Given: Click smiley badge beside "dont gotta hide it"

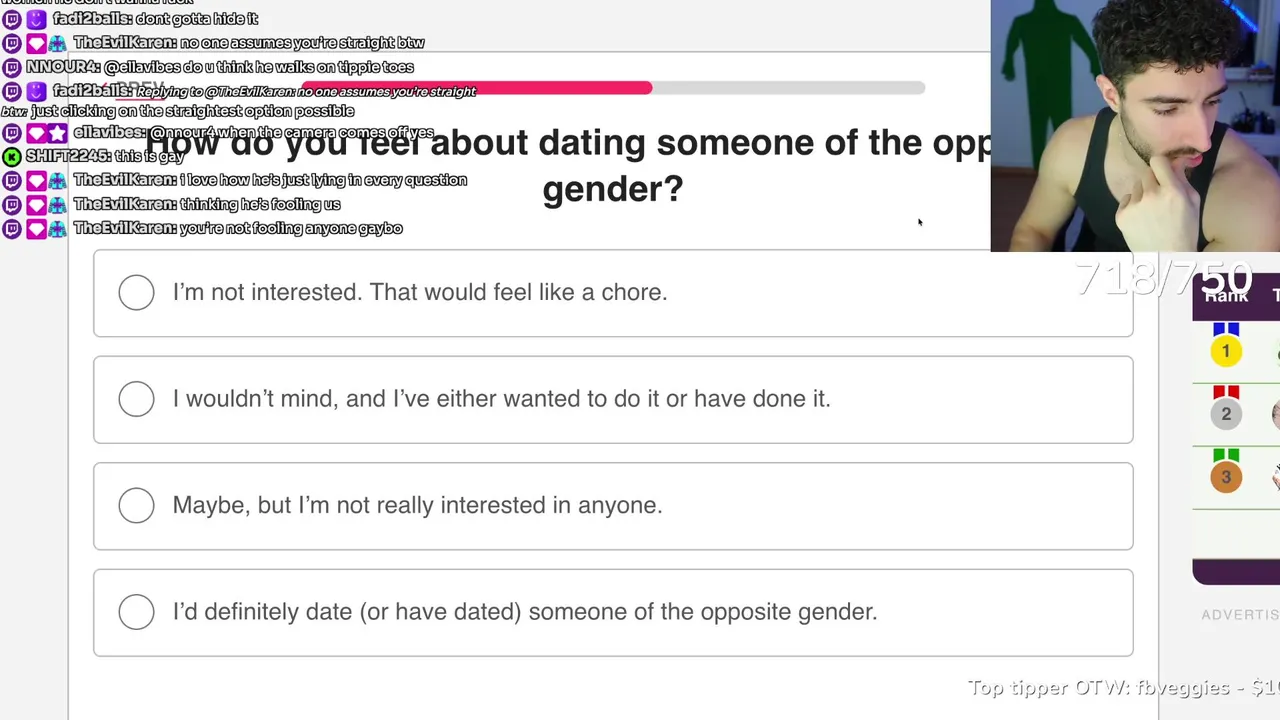Looking at the screenshot, I should [x=36, y=19].
